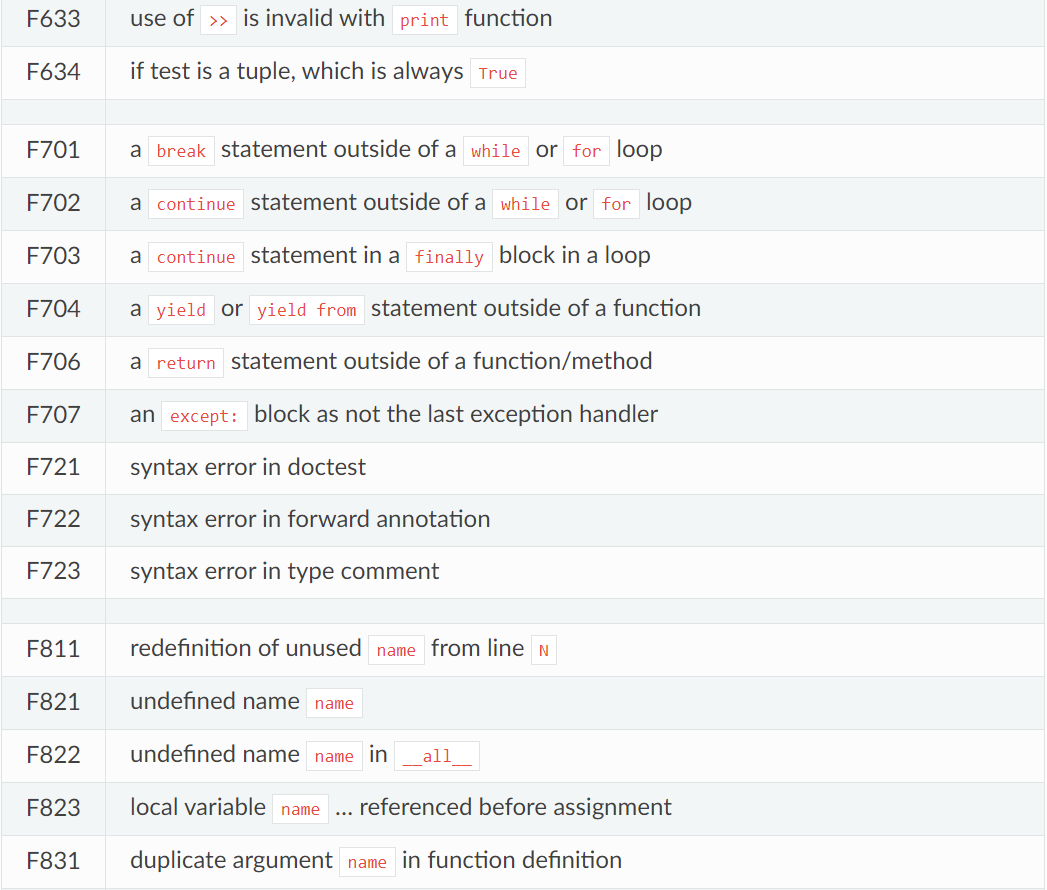
Task: Click 'syntax error in type comment' text
Action: (x=284, y=571)
